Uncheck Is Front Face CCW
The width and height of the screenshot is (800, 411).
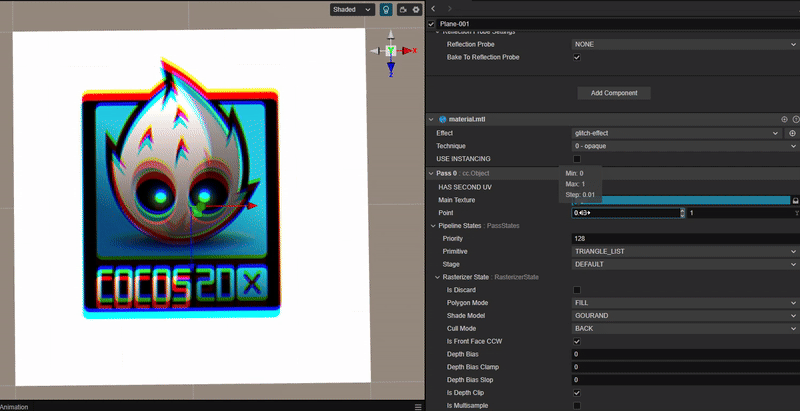[577, 341]
